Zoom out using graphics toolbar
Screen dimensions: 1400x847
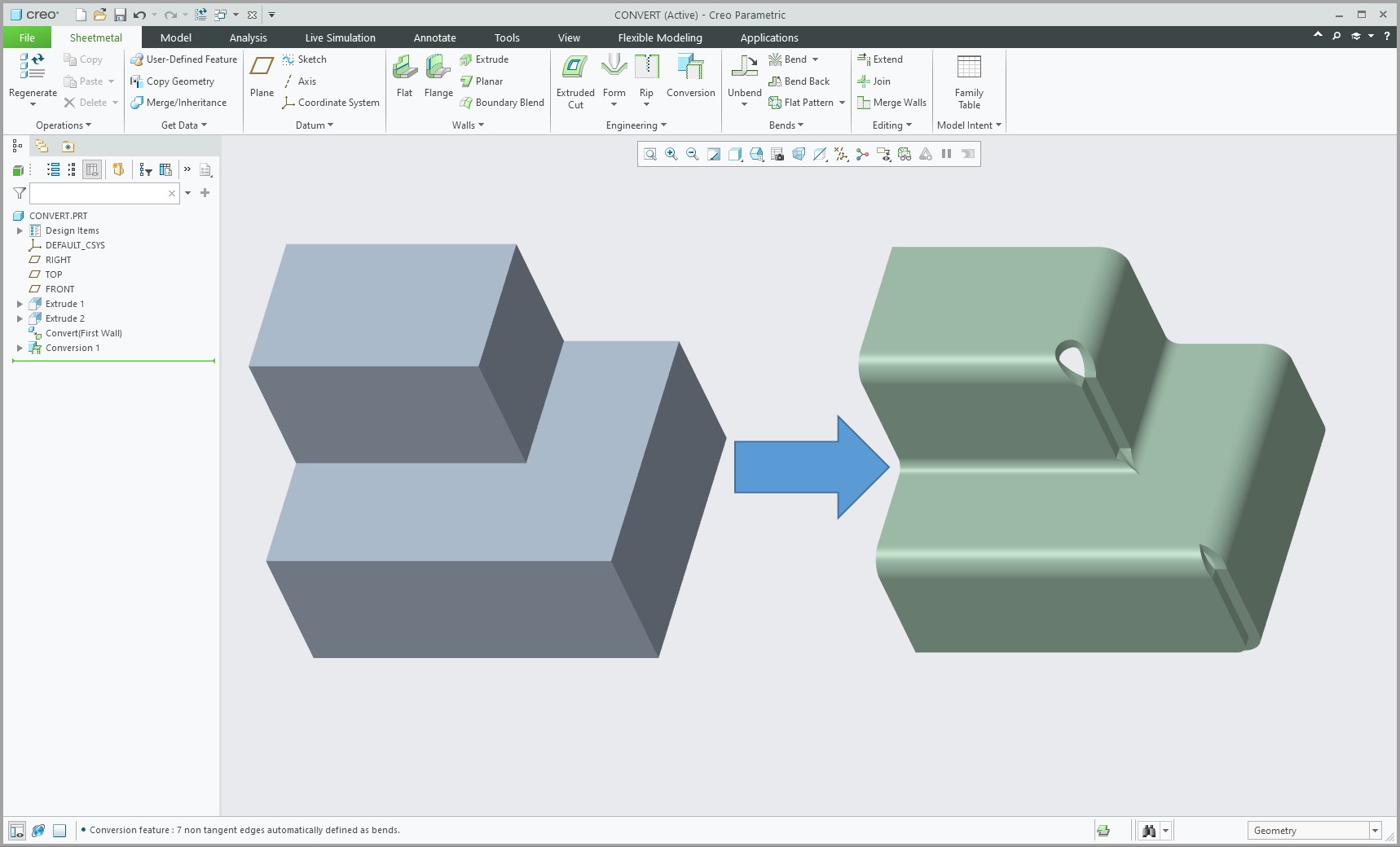(693, 154)
